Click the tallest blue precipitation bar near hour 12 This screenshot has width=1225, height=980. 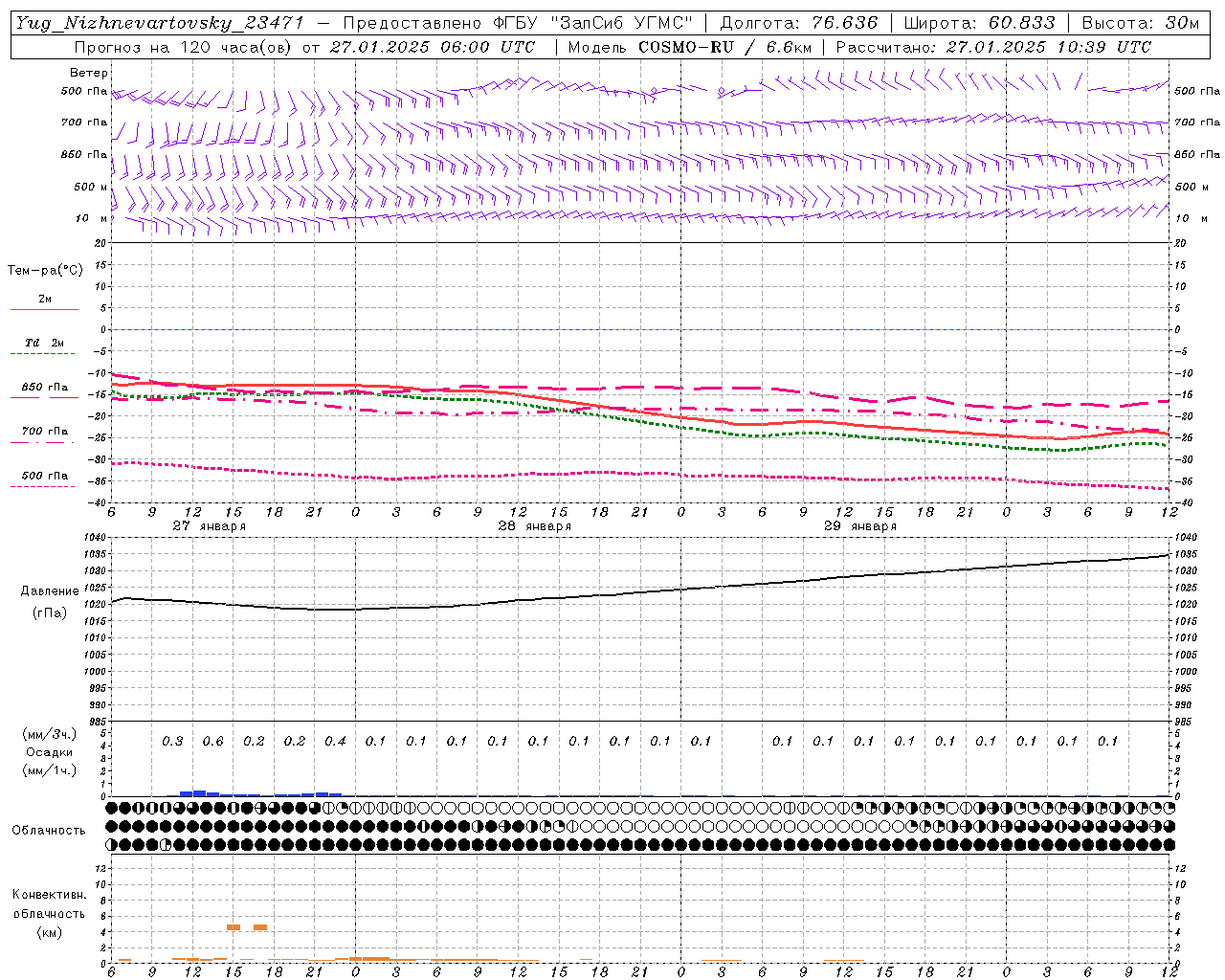coord(199,792)
